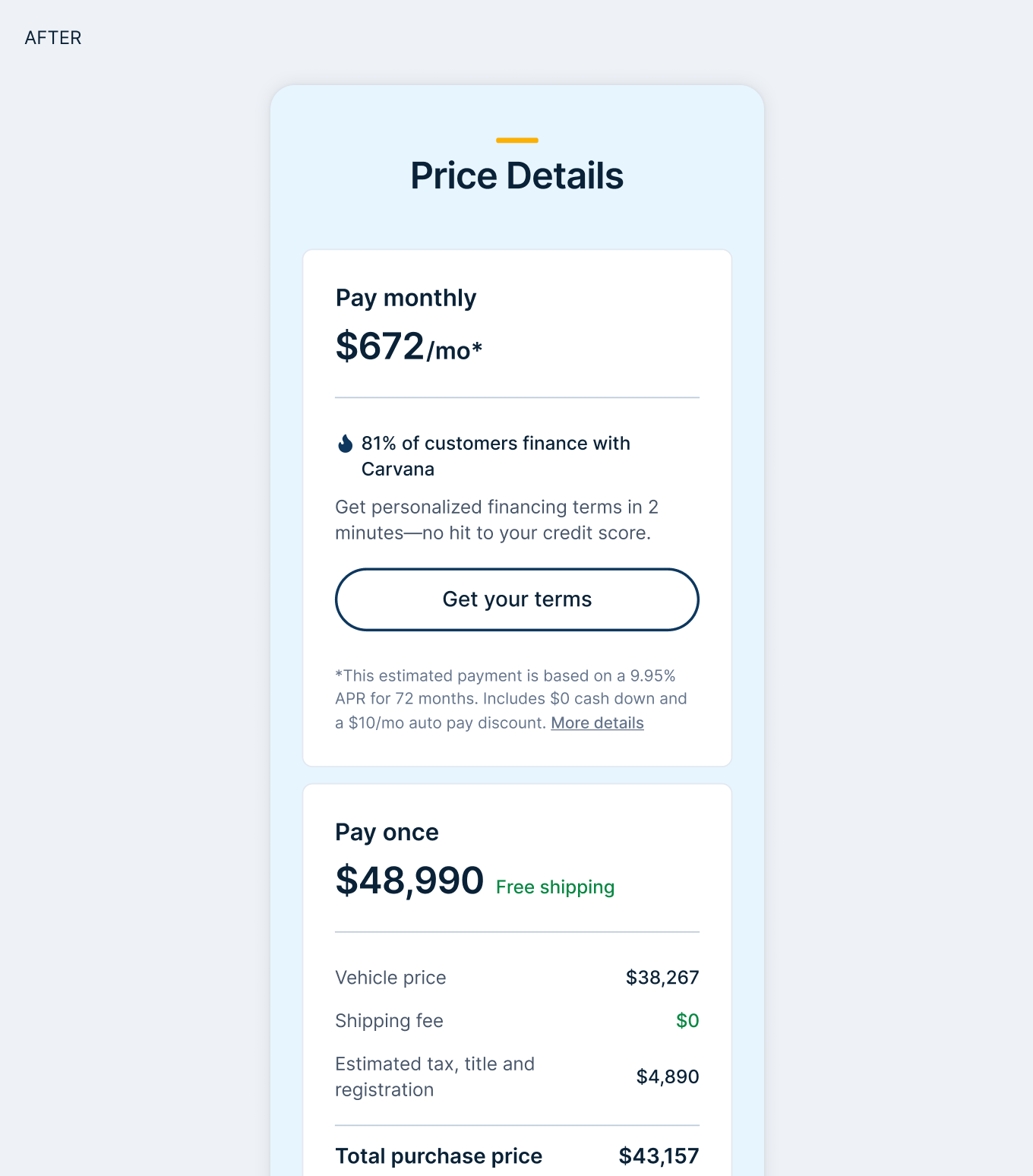Image resolution: width=1033 pixels, height=1176 pixels.
Task: Select the Pay once heading
Action: (x=387, y=833)
